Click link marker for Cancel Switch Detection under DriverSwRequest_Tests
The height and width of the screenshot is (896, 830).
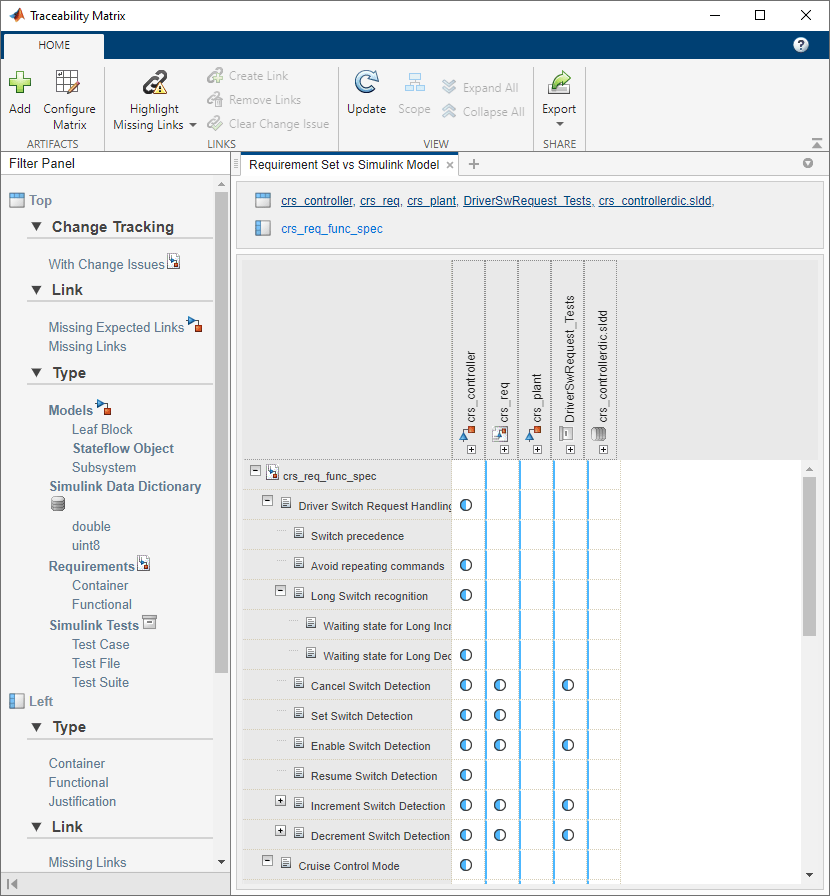568,685
